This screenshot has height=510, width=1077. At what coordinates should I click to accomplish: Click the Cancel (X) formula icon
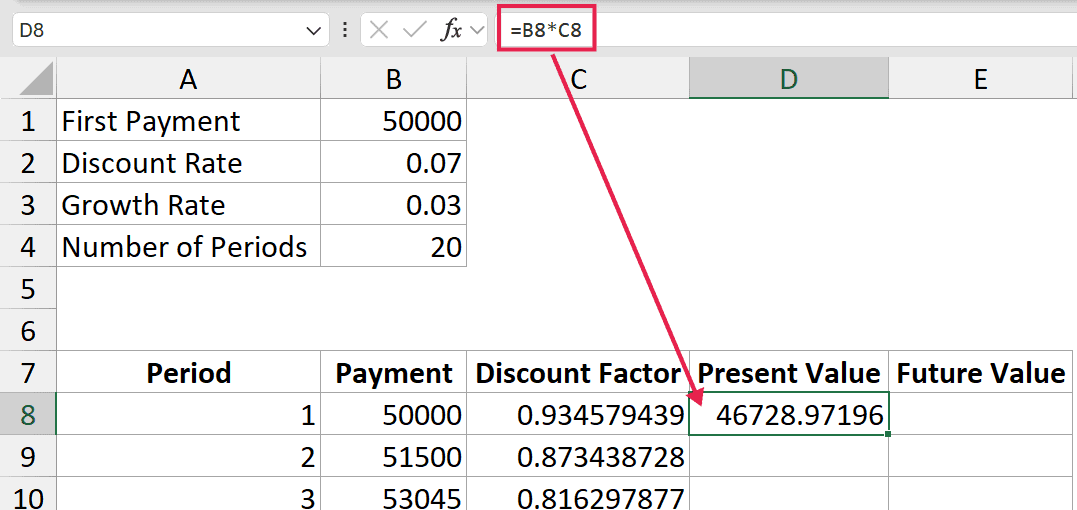coord(378,30)
